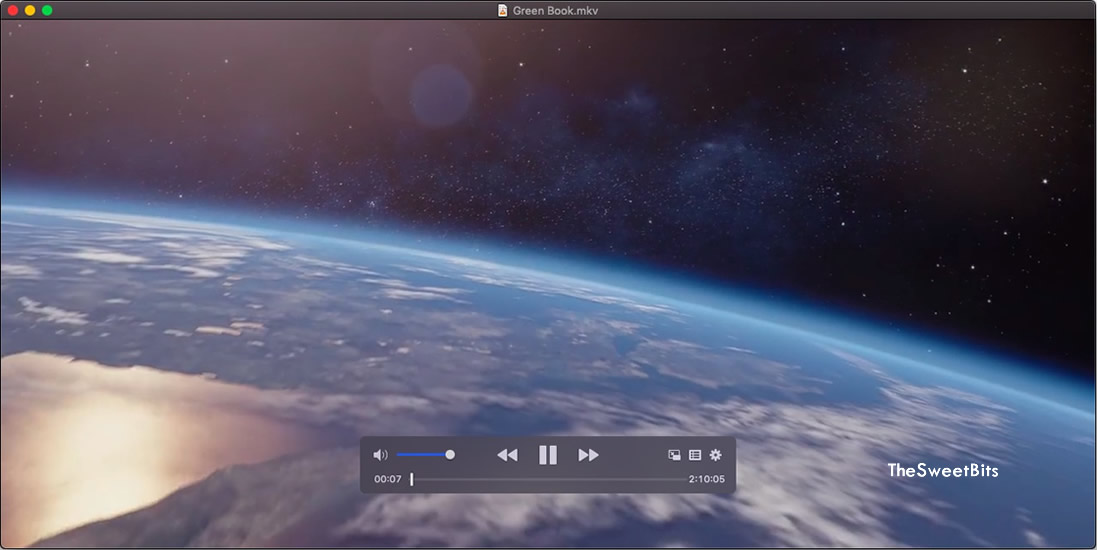Click the playback position marker on timeline
Screen dimensions: 1097x550
411,479
